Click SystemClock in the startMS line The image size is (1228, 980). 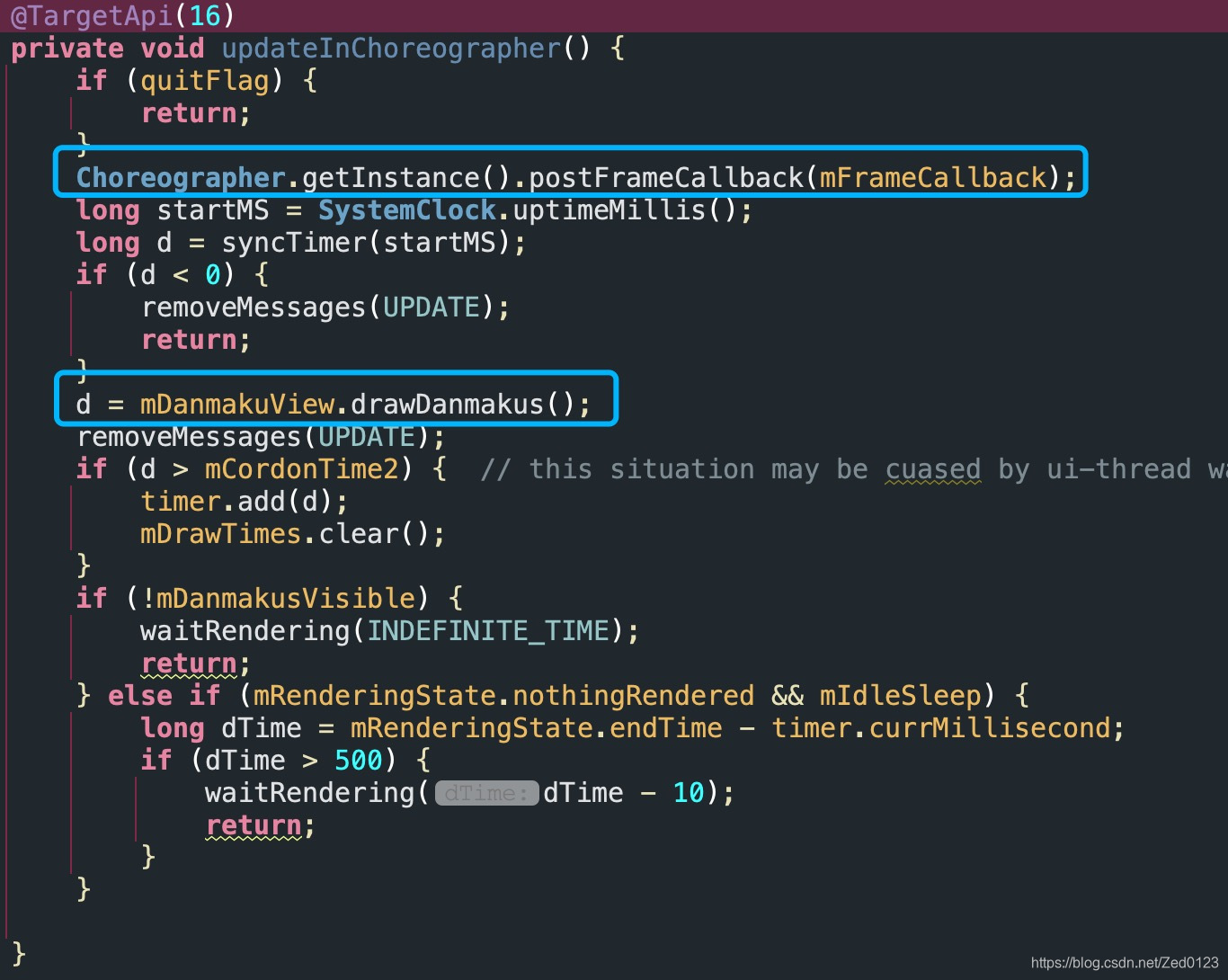[407, 210]
